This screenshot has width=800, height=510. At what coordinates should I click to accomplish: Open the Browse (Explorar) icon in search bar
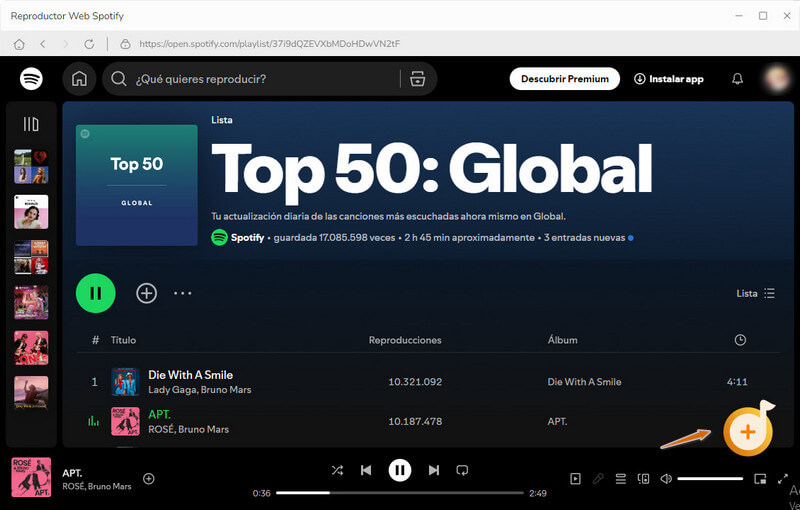tap(417, 79)
